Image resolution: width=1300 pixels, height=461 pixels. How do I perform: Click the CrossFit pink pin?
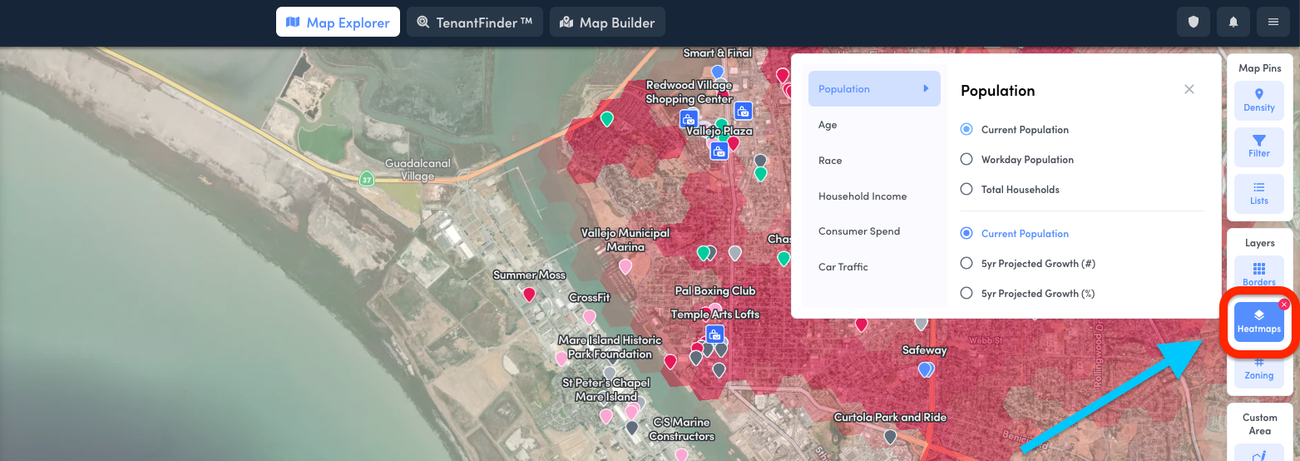pos(589,316)
